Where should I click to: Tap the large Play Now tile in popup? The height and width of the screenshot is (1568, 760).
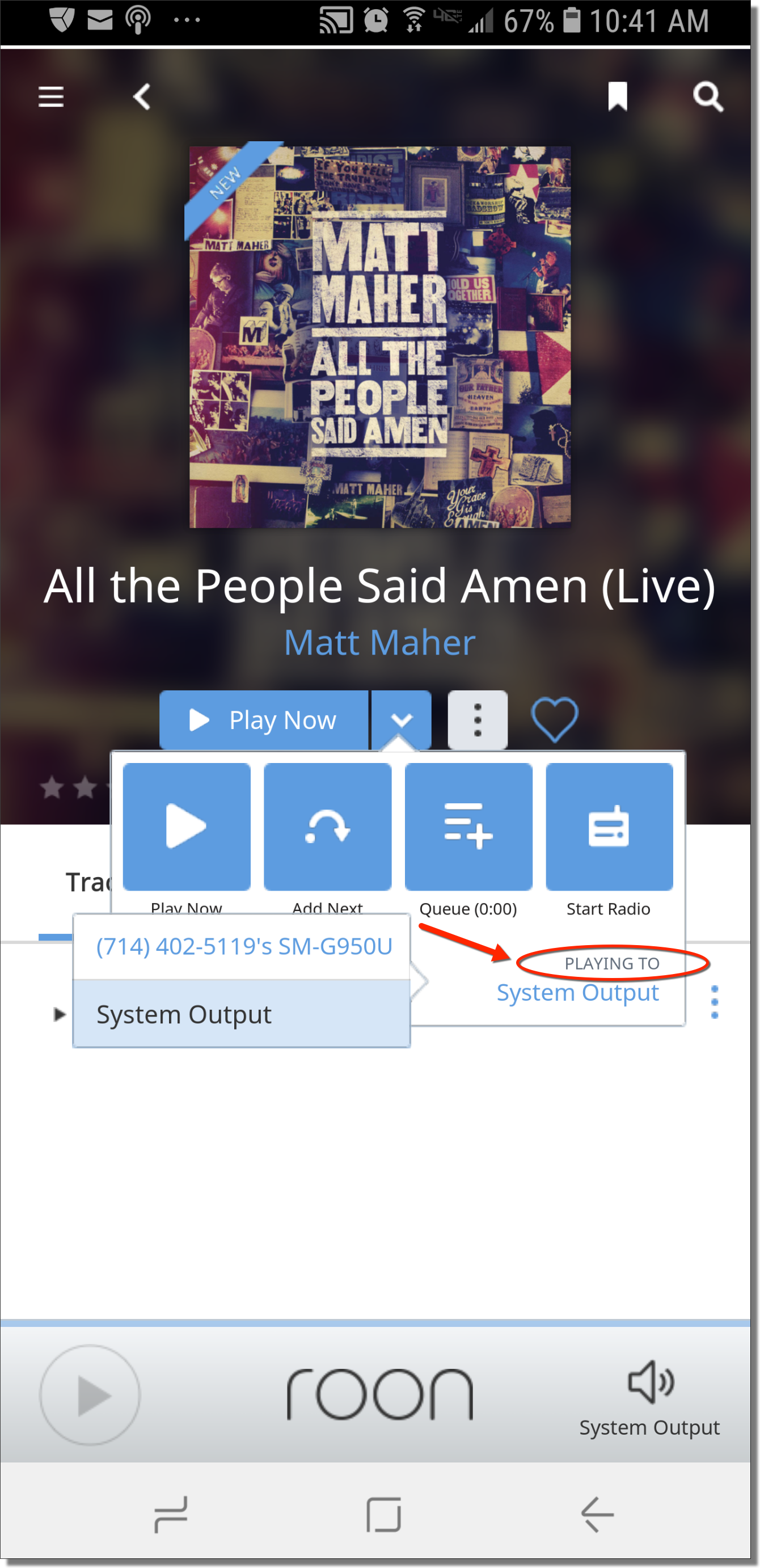(x=187, y=827)
